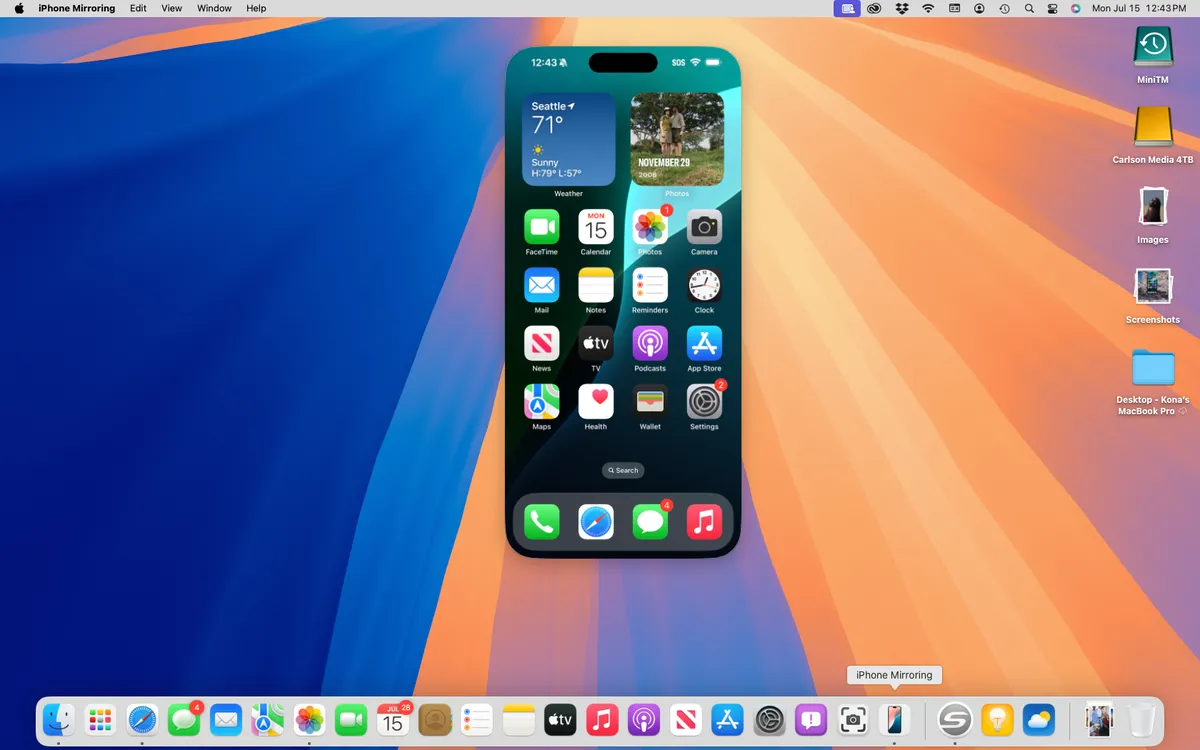The height and width of the screenshot is (750, 1200).
Task: Open Messages from the Mac Dock
Action: (x=184, y=719)
